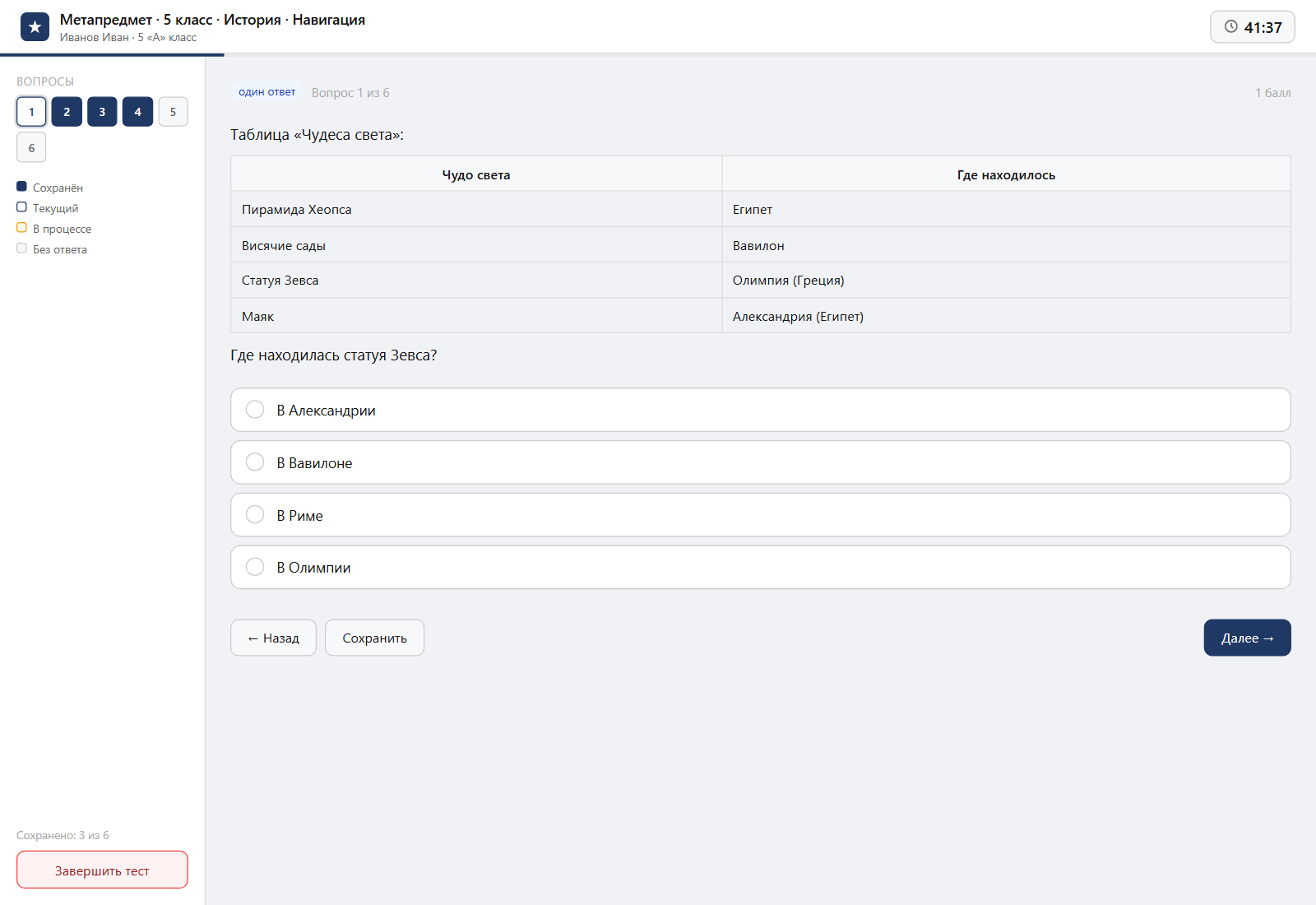
Task: Go to question 1 in navigator
Action: [x=31, y=112]
